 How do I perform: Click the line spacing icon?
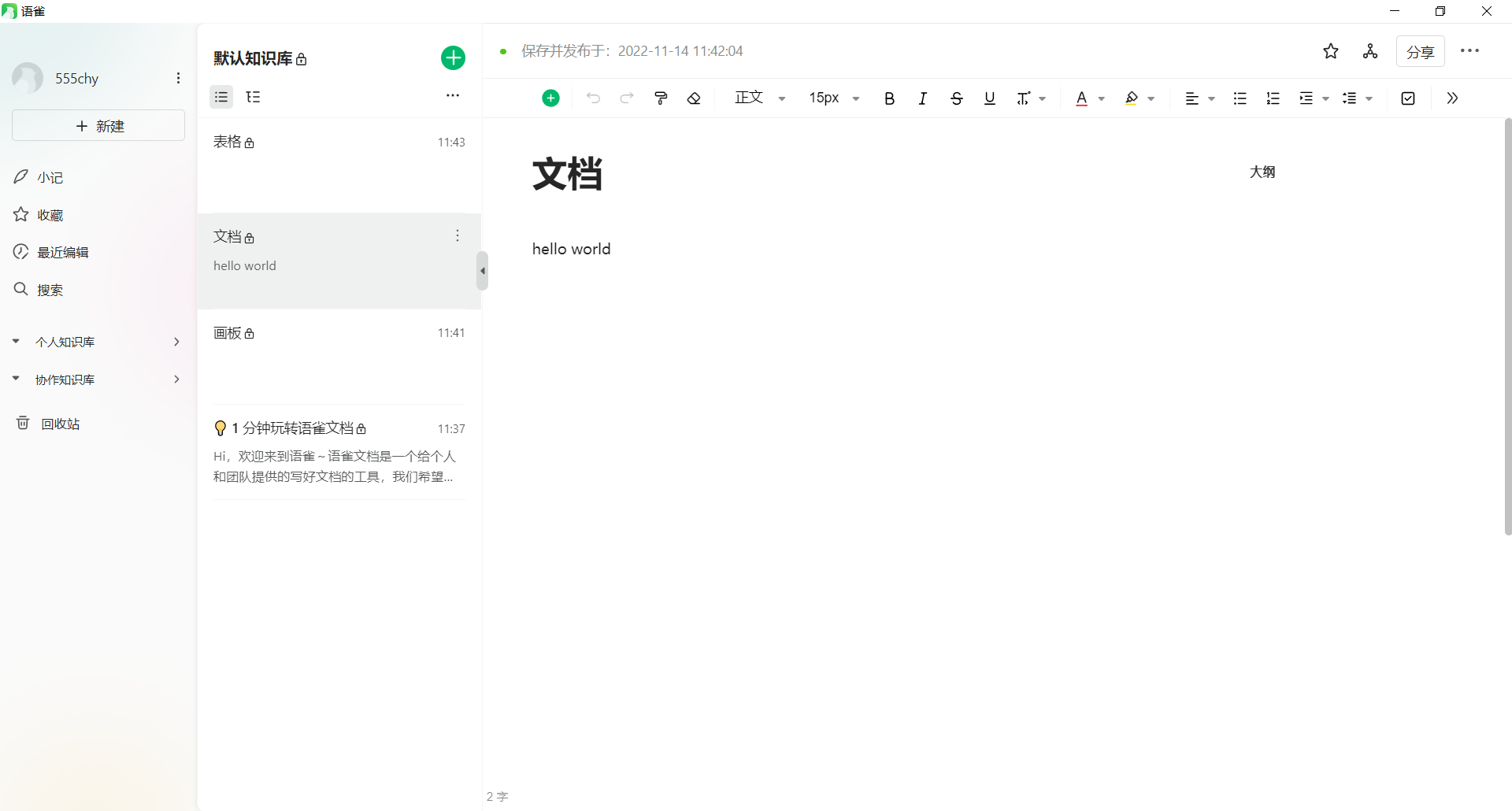(x=1350, y=98)
